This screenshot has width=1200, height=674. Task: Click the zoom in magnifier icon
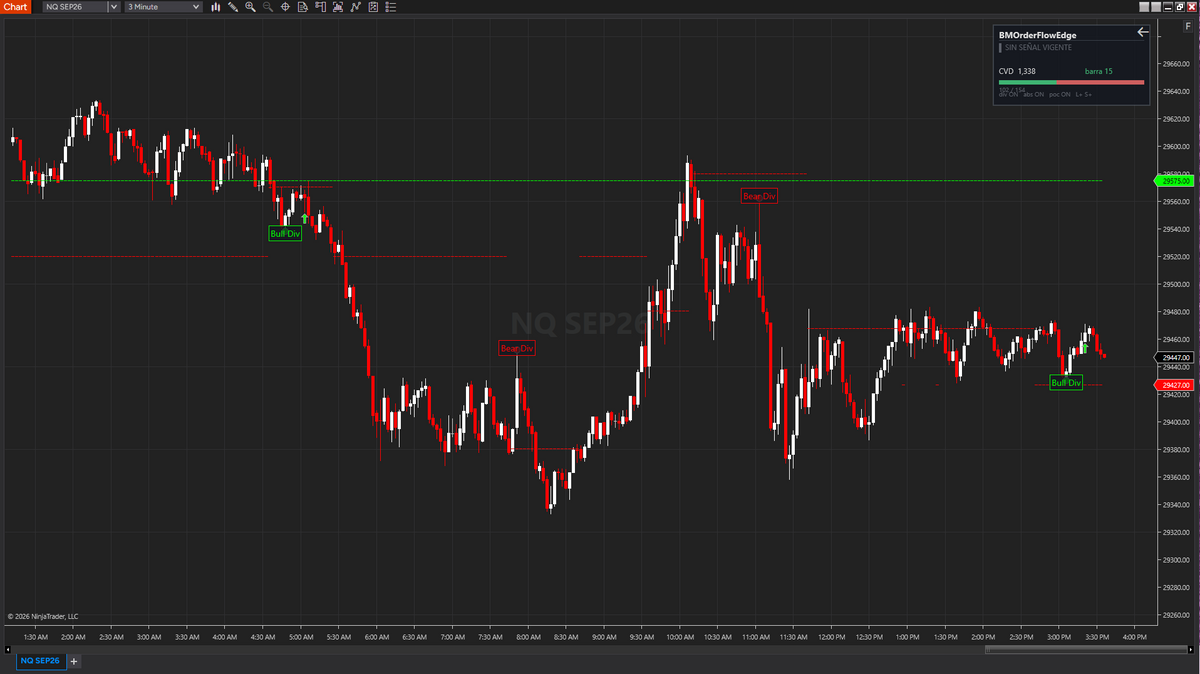tap(250, 7)
